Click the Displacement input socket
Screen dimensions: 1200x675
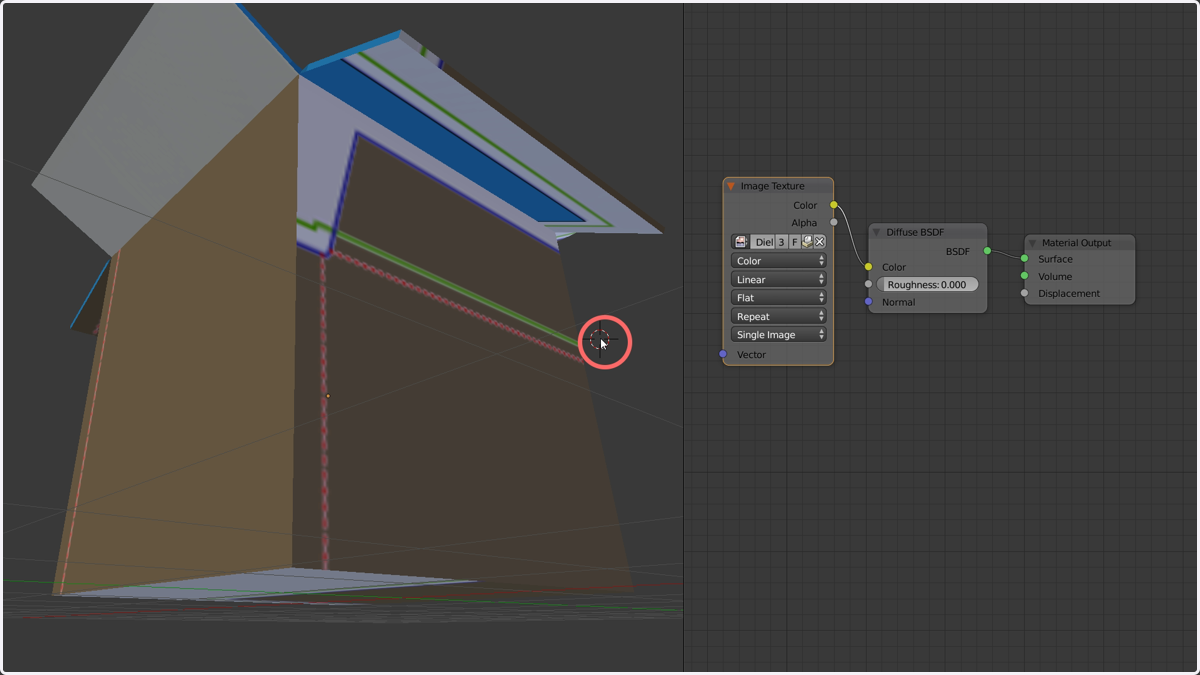(x=1024, y=293)
